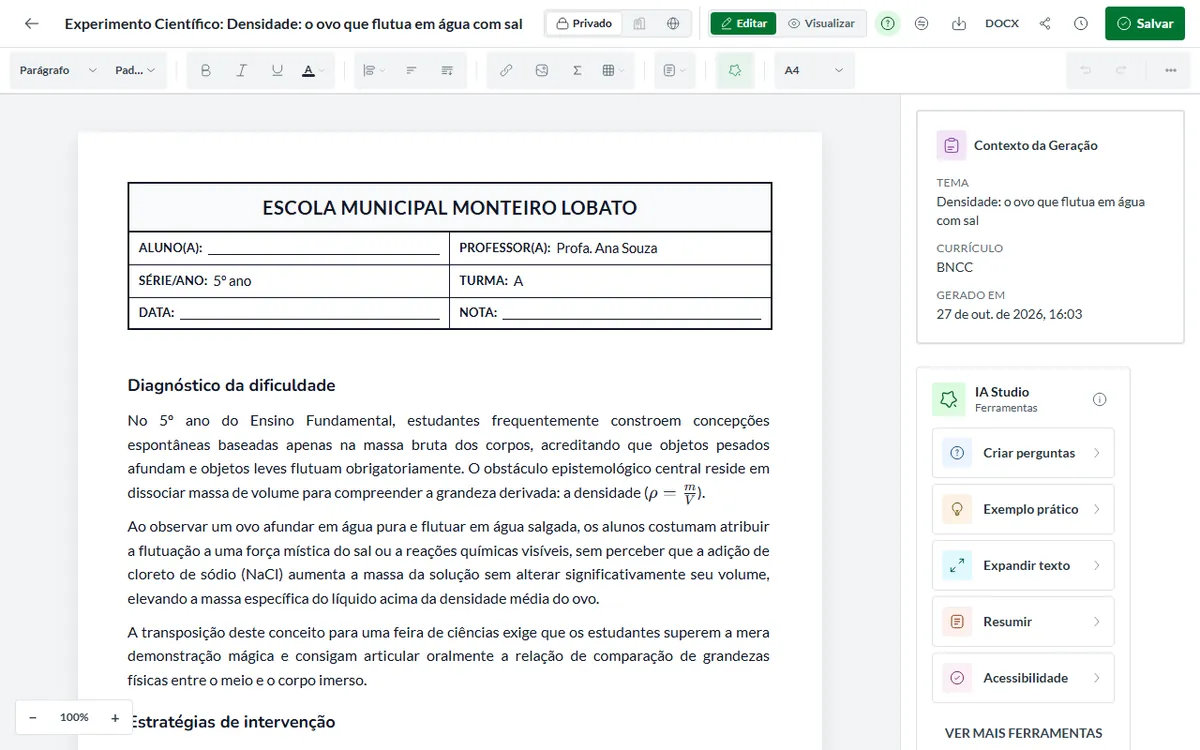
Task: Click the Profa. Ana Souza text
Action: [606, 248]
